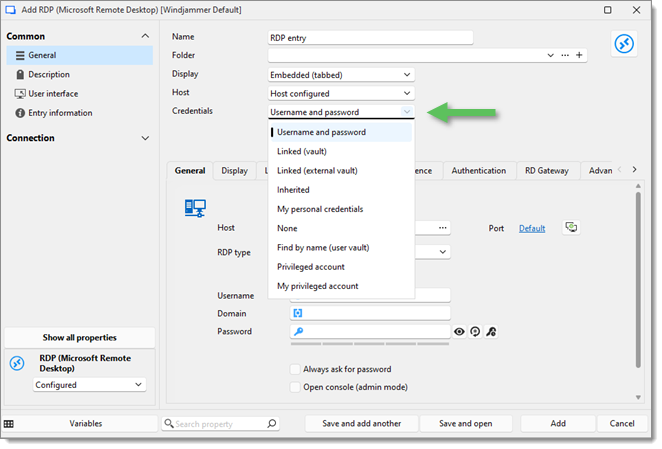Click the password strength bar
The width and height of the screenshot is (662, 449).
[x=370, y=344]
